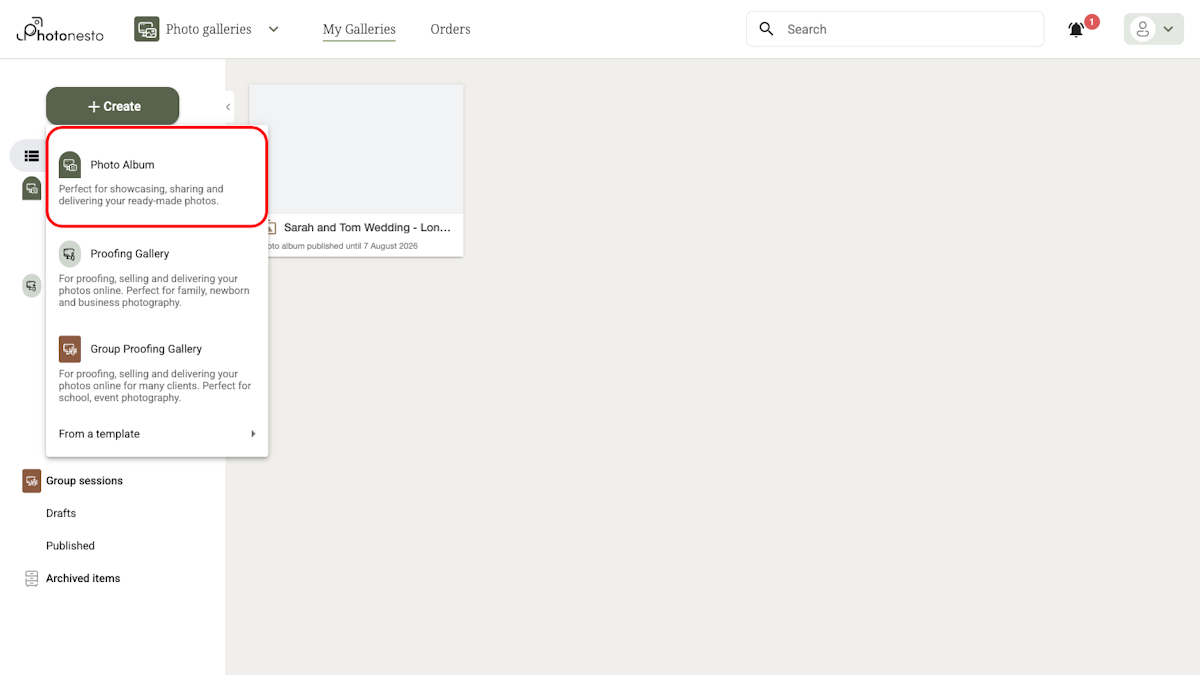Expand the From a template submenu

pyautogui.click(x=157, y=434)
